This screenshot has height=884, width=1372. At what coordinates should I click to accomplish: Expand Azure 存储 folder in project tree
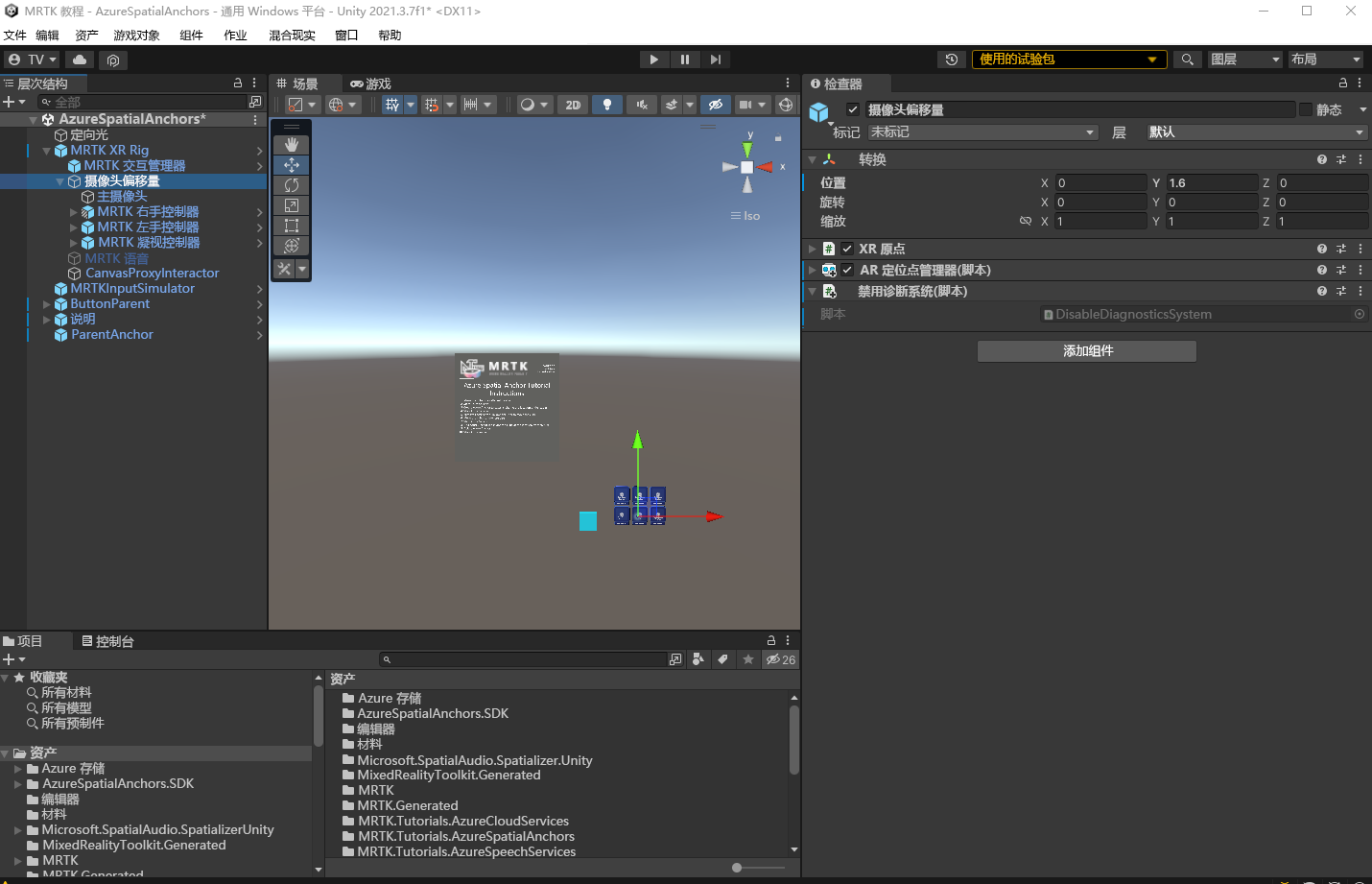(17, 769)
